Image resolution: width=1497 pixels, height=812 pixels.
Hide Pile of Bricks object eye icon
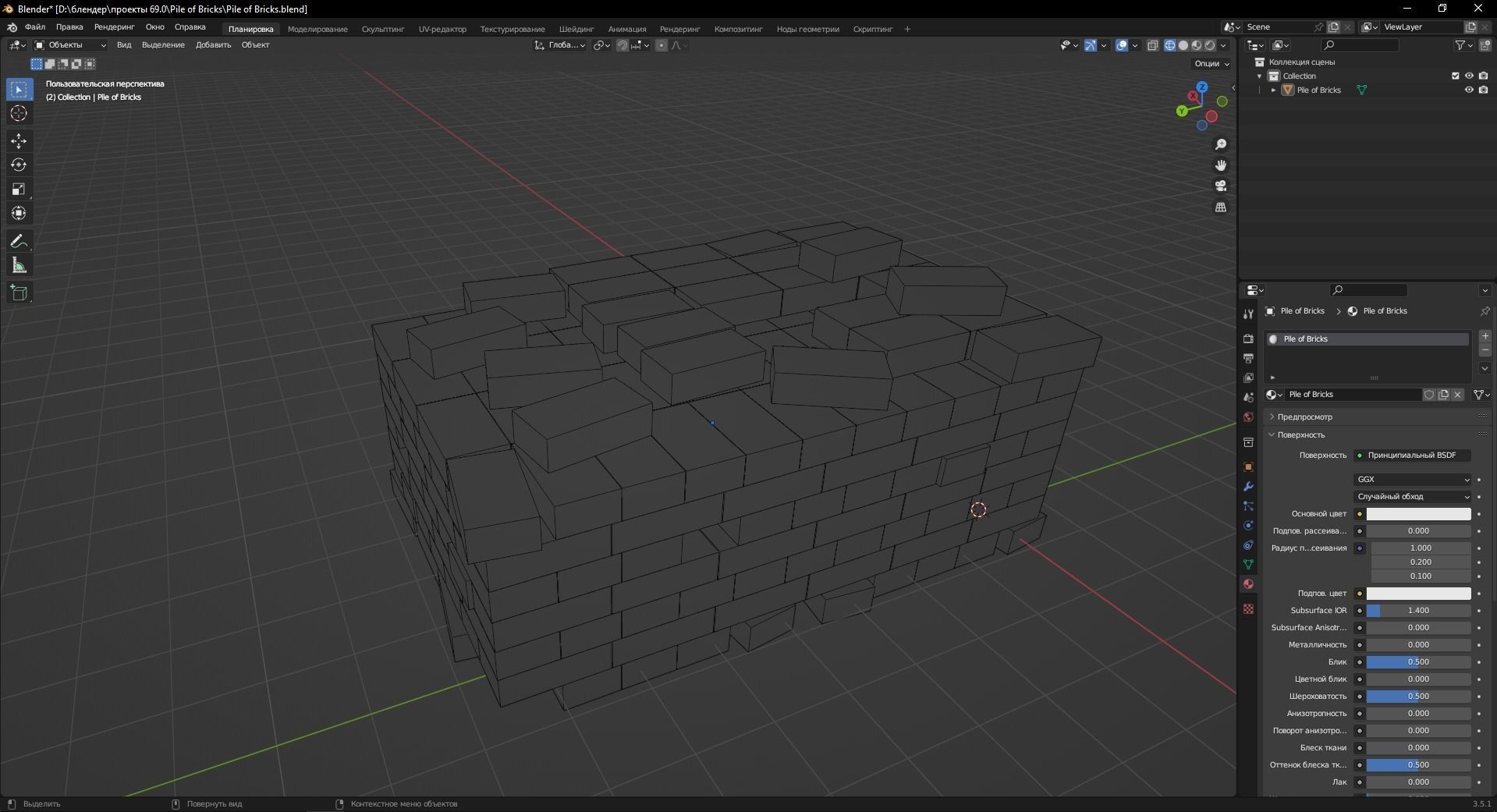coord(1469,90)
